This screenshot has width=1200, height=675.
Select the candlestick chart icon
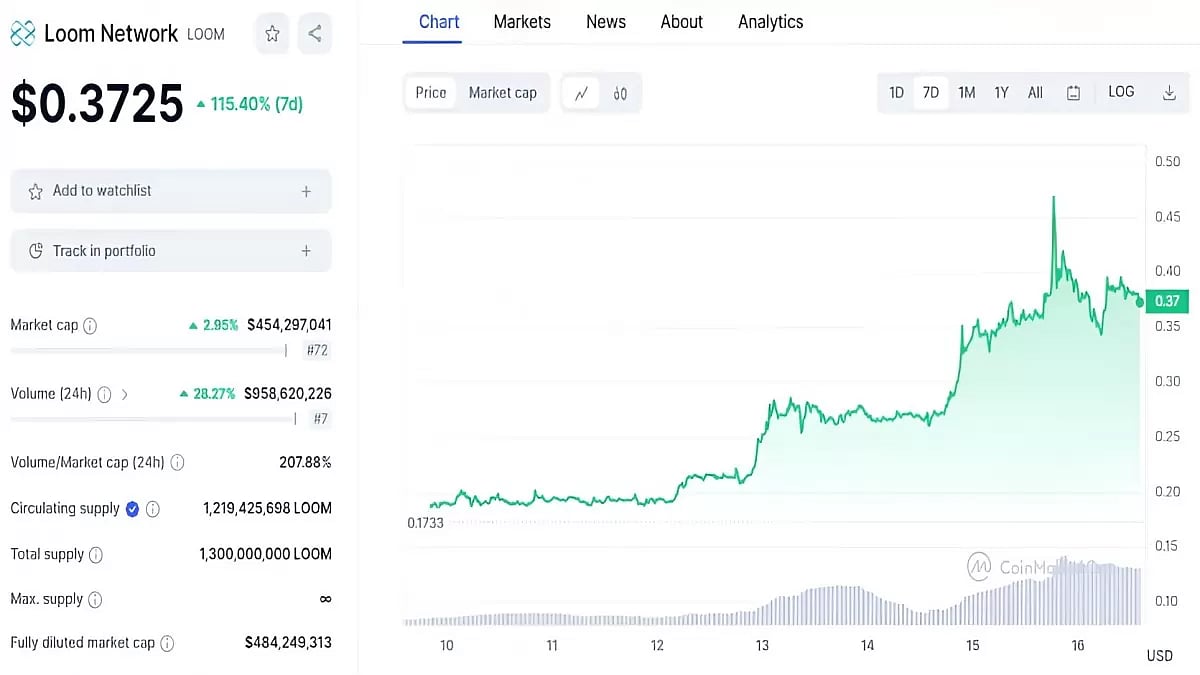(620, 92)
